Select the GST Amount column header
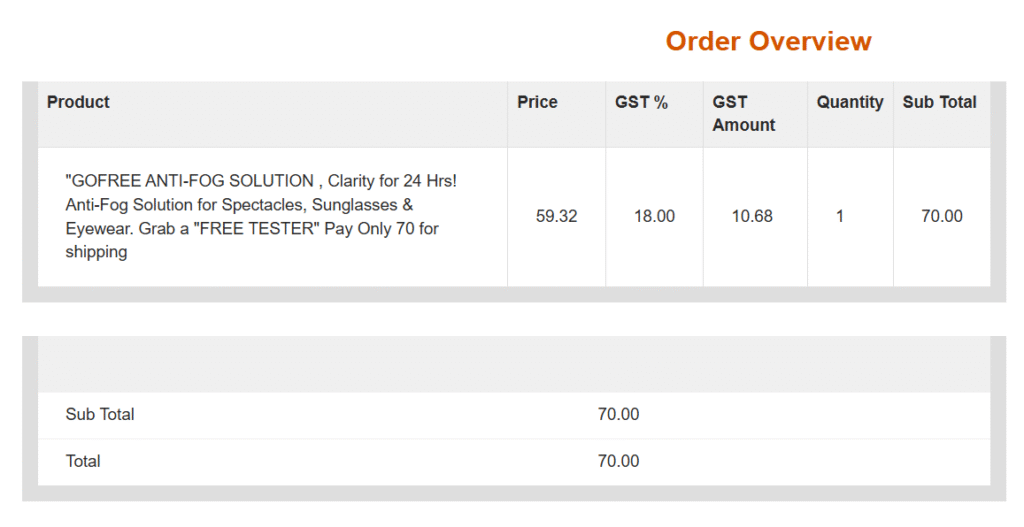 click(x=743, y=114)
